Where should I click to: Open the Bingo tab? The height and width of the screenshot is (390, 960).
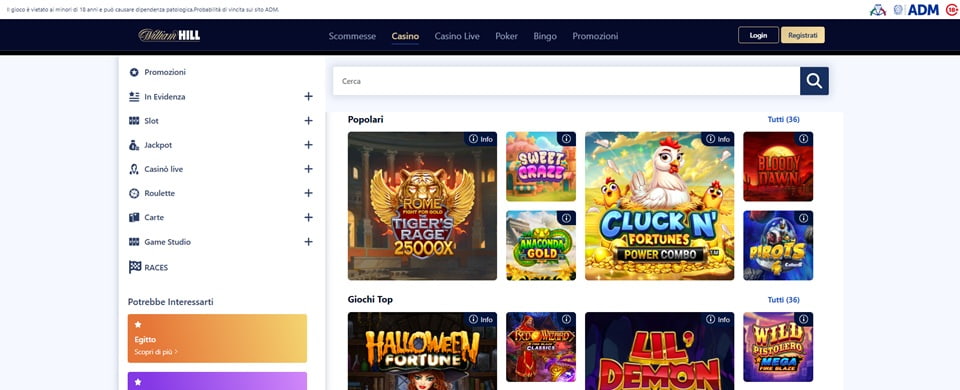[545, 36]
